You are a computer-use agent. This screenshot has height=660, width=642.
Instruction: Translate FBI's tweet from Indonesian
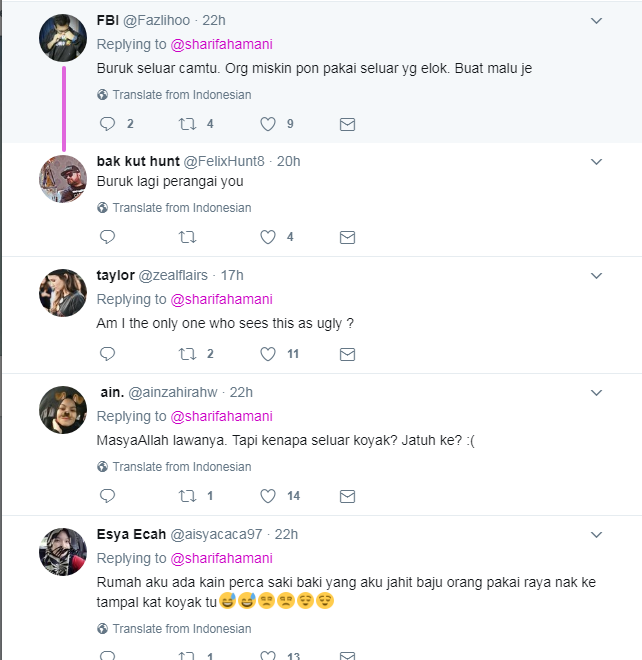click(x=181, y=95)
